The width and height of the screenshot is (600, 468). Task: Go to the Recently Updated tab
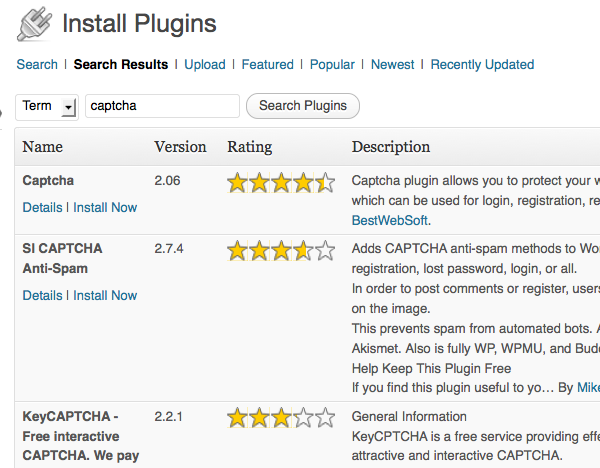click(482, 64)
